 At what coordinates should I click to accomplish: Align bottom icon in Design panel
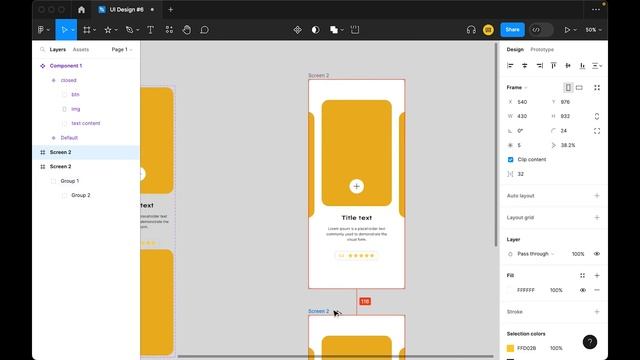pos(582,66)
